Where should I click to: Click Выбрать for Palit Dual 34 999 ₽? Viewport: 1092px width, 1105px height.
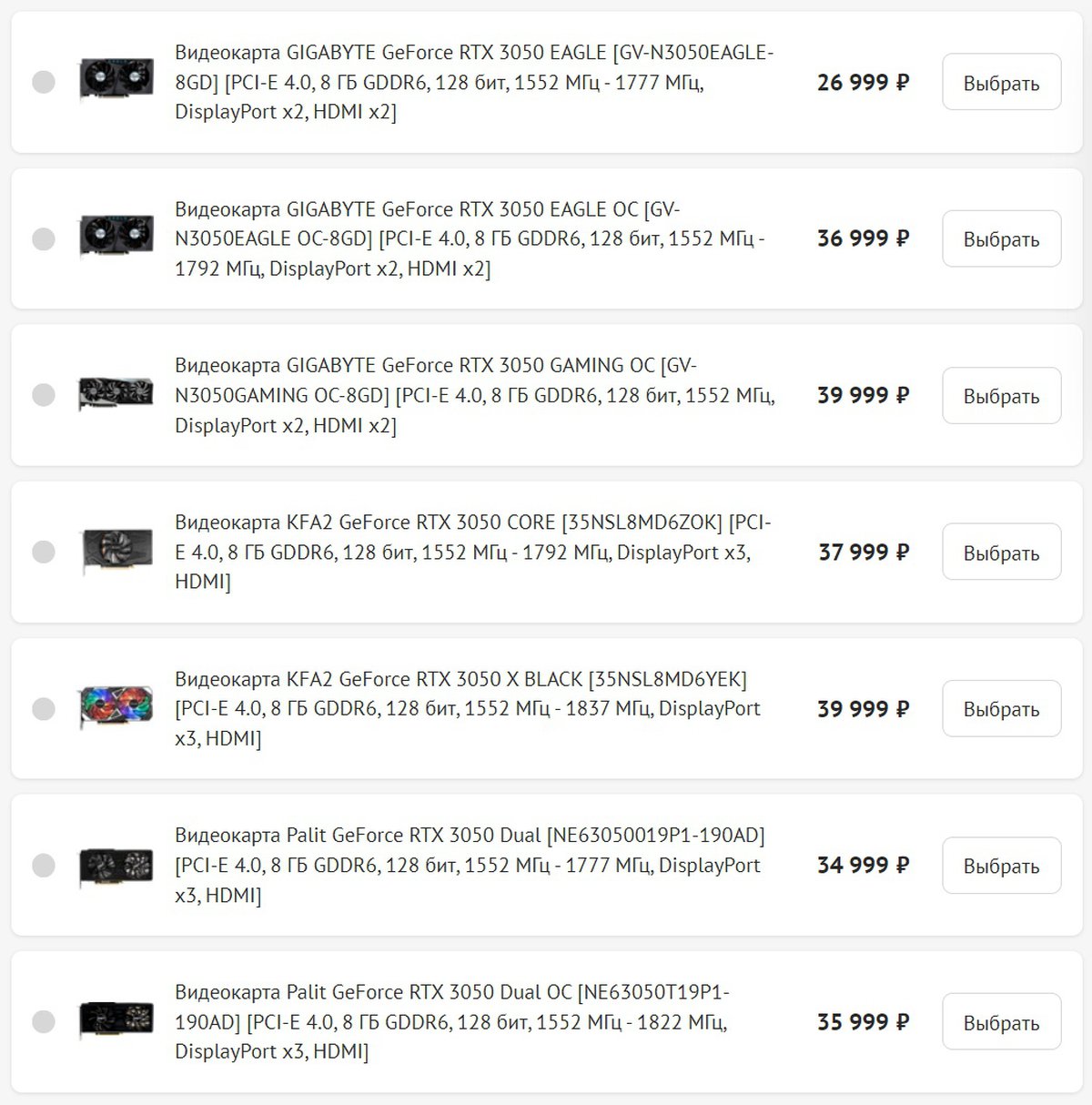click(1001, 865)
